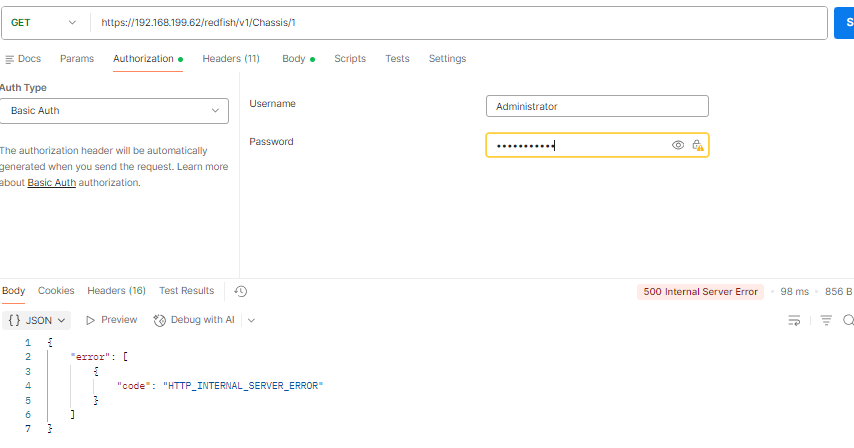Click Debug with AI button

(x=195, y=320)
